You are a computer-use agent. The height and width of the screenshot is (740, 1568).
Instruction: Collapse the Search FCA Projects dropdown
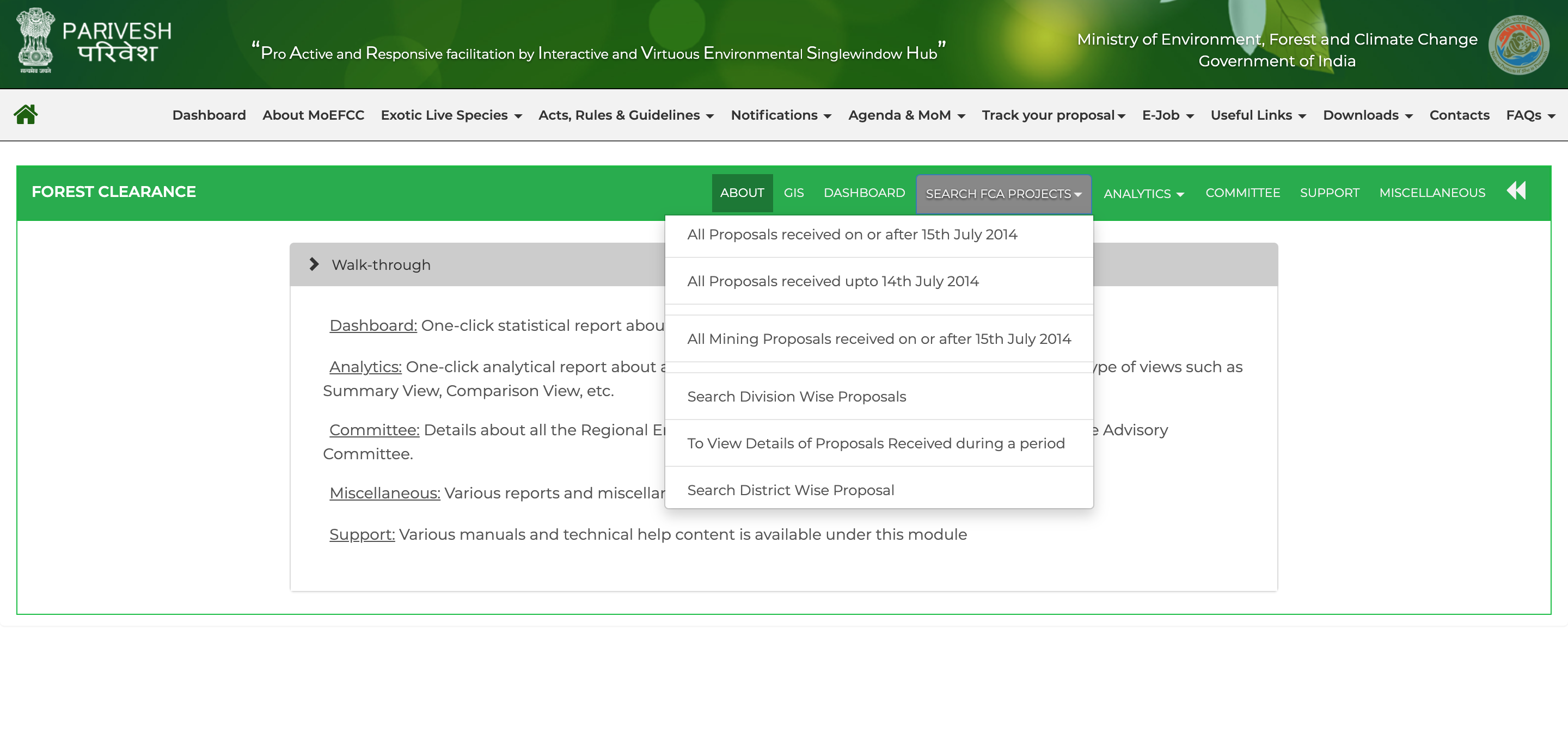pyautogui.click(x=1003, y=194)
